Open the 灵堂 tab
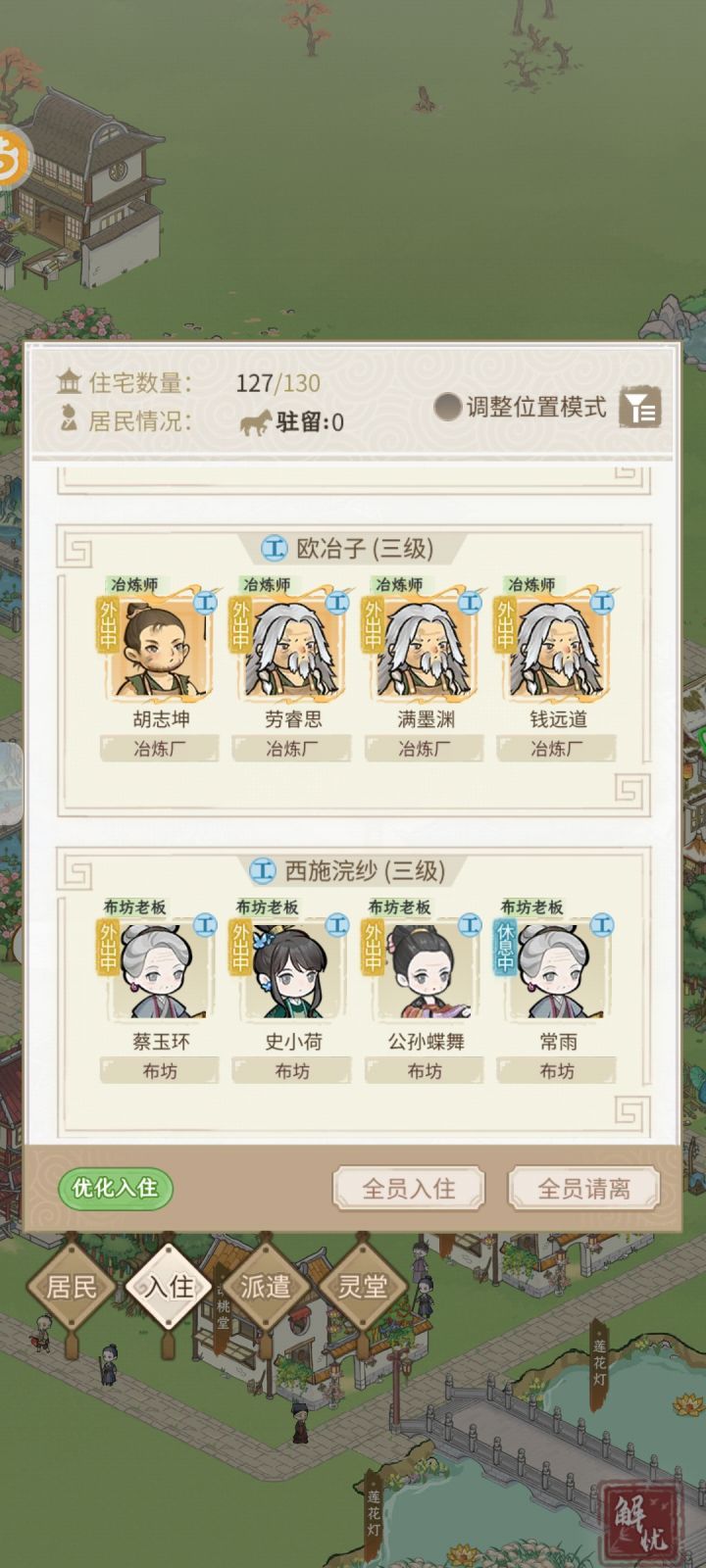 point(363,1287)
